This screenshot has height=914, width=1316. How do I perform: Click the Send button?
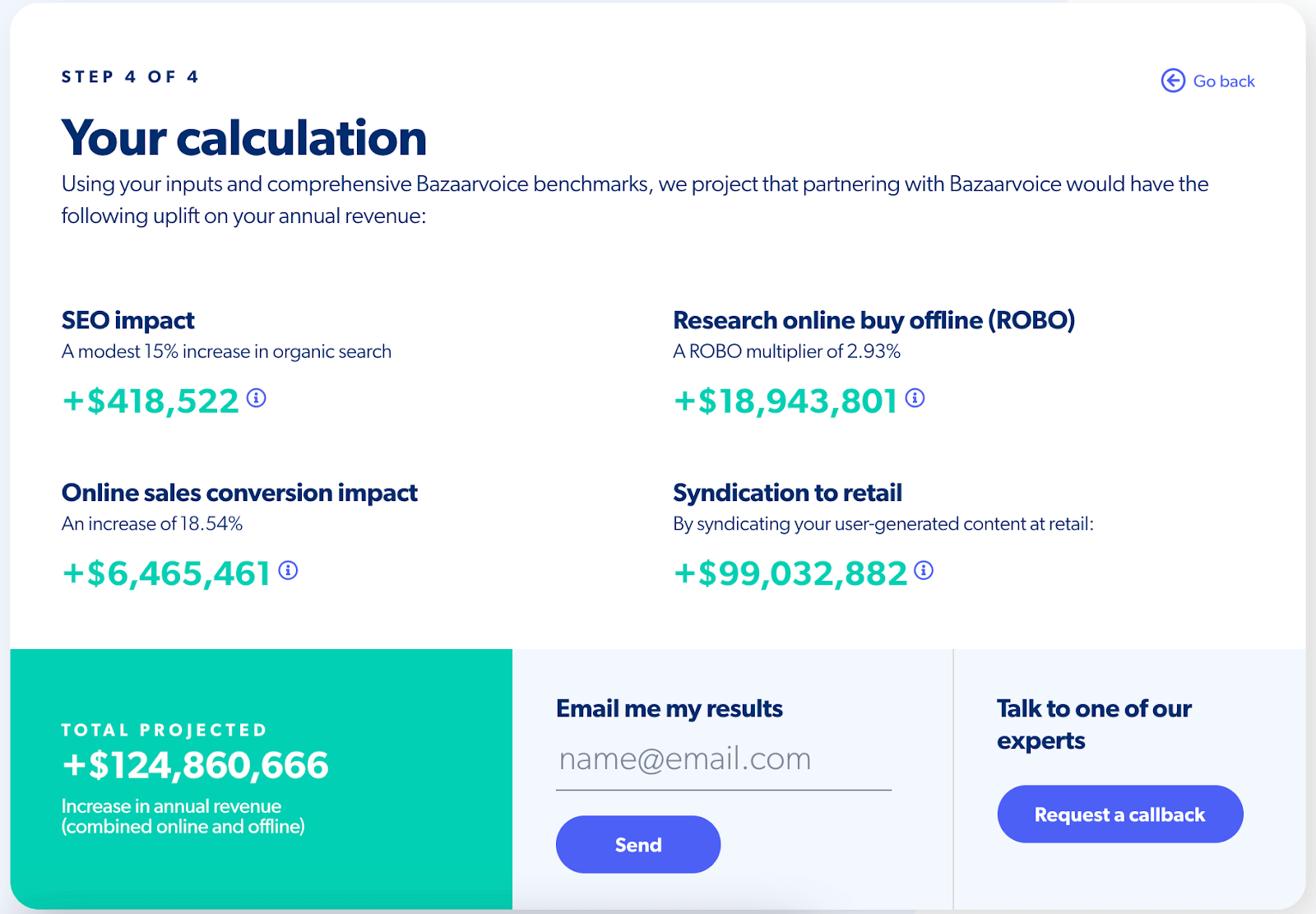point(638,844)
